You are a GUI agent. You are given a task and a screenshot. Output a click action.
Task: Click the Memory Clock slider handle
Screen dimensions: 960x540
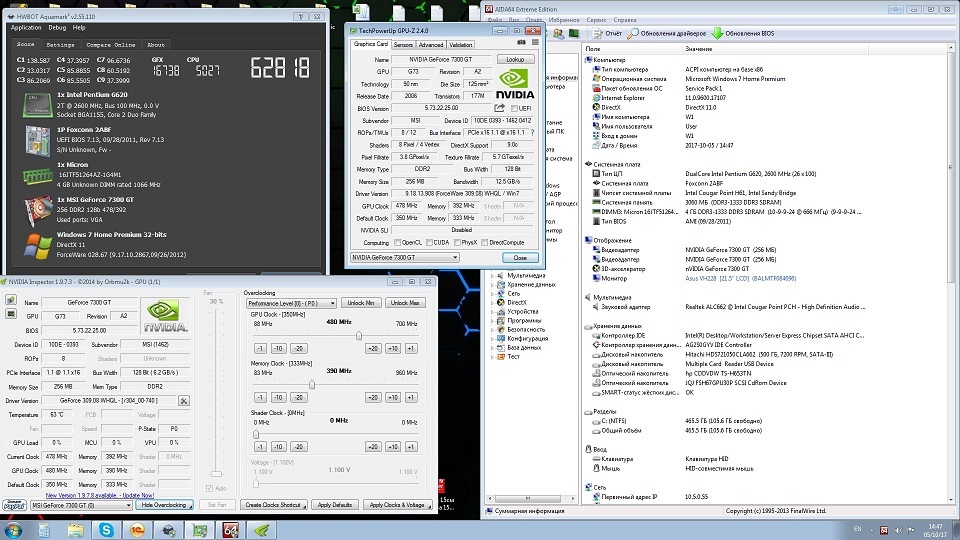(x=312, y=384)
